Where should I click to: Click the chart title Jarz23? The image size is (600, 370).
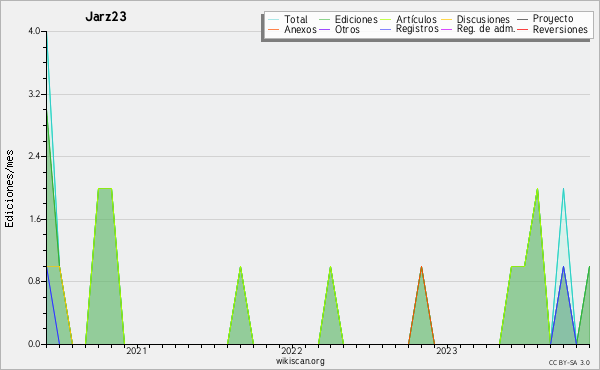[x=106, y=17]
